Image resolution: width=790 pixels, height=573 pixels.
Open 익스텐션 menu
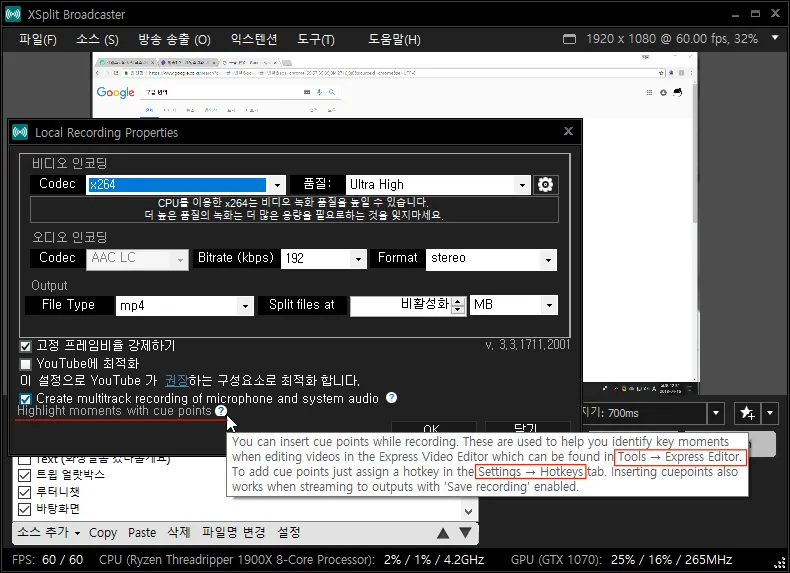[x=254, y=39]
